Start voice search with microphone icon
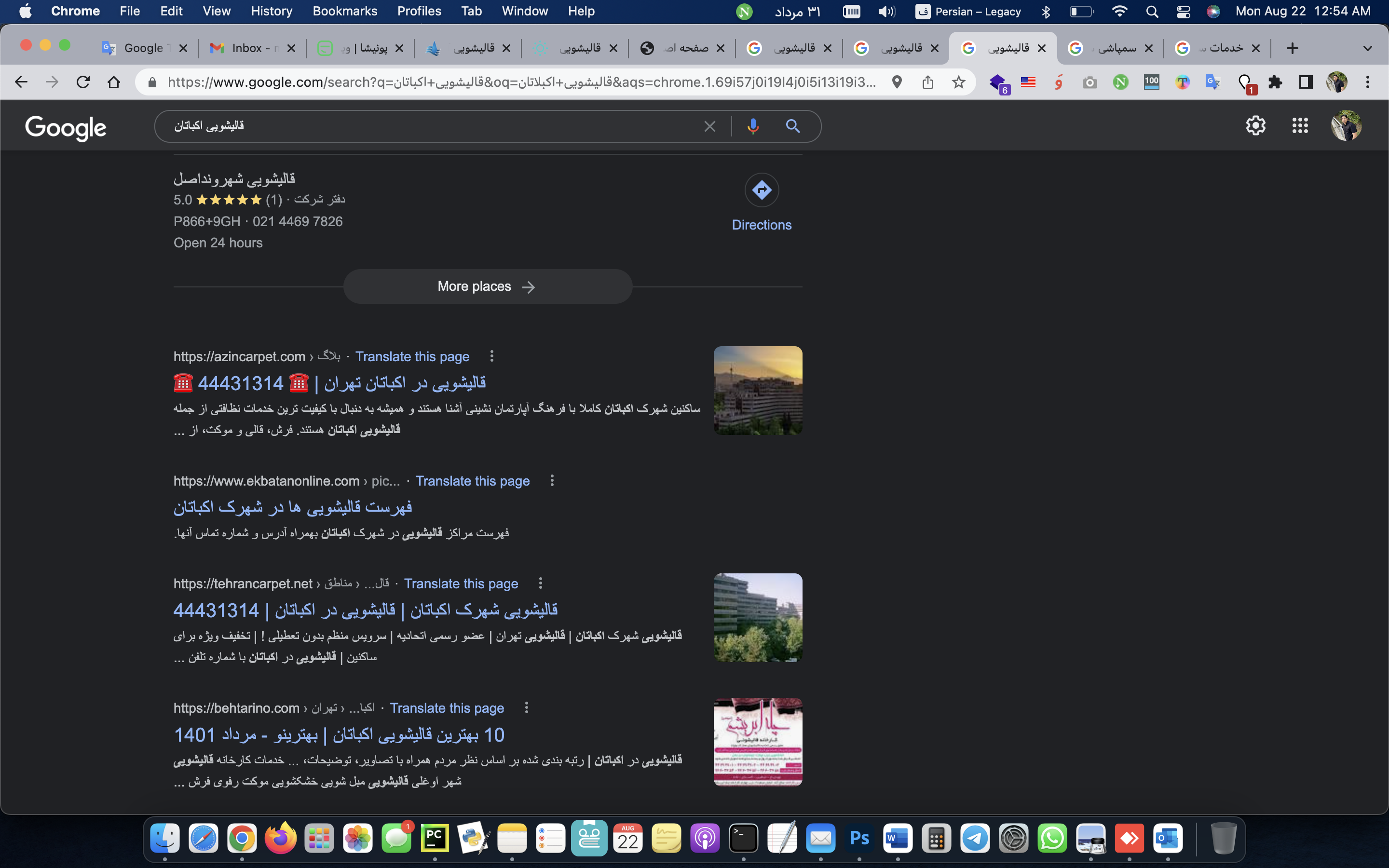Viewport: 1389px width, 868px height. 753,126
